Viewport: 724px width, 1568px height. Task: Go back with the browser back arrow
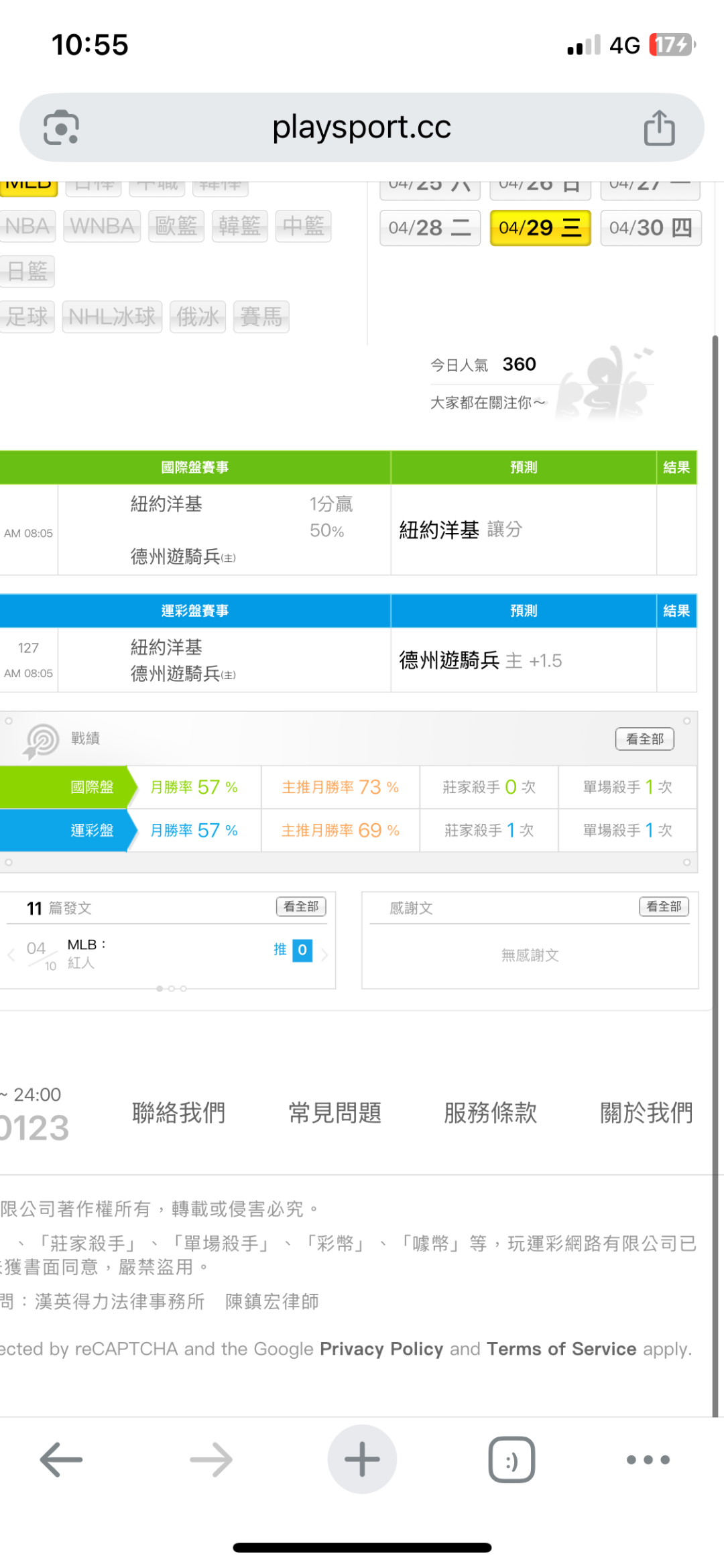coord(61,1459)
